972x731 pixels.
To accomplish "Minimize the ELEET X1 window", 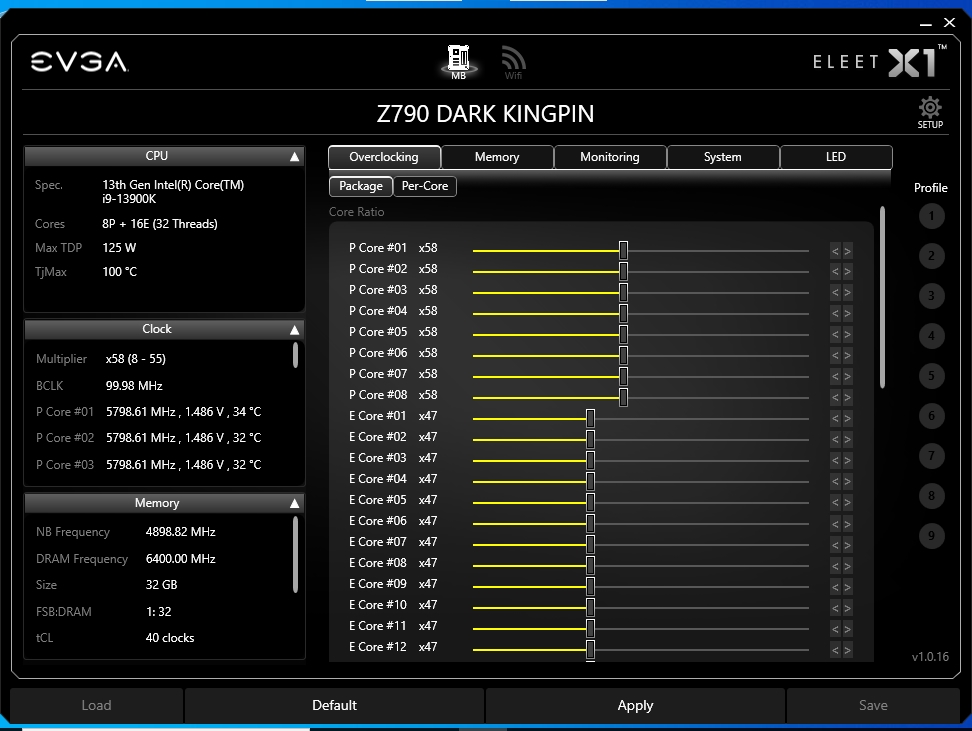I will tap(926, 23).
